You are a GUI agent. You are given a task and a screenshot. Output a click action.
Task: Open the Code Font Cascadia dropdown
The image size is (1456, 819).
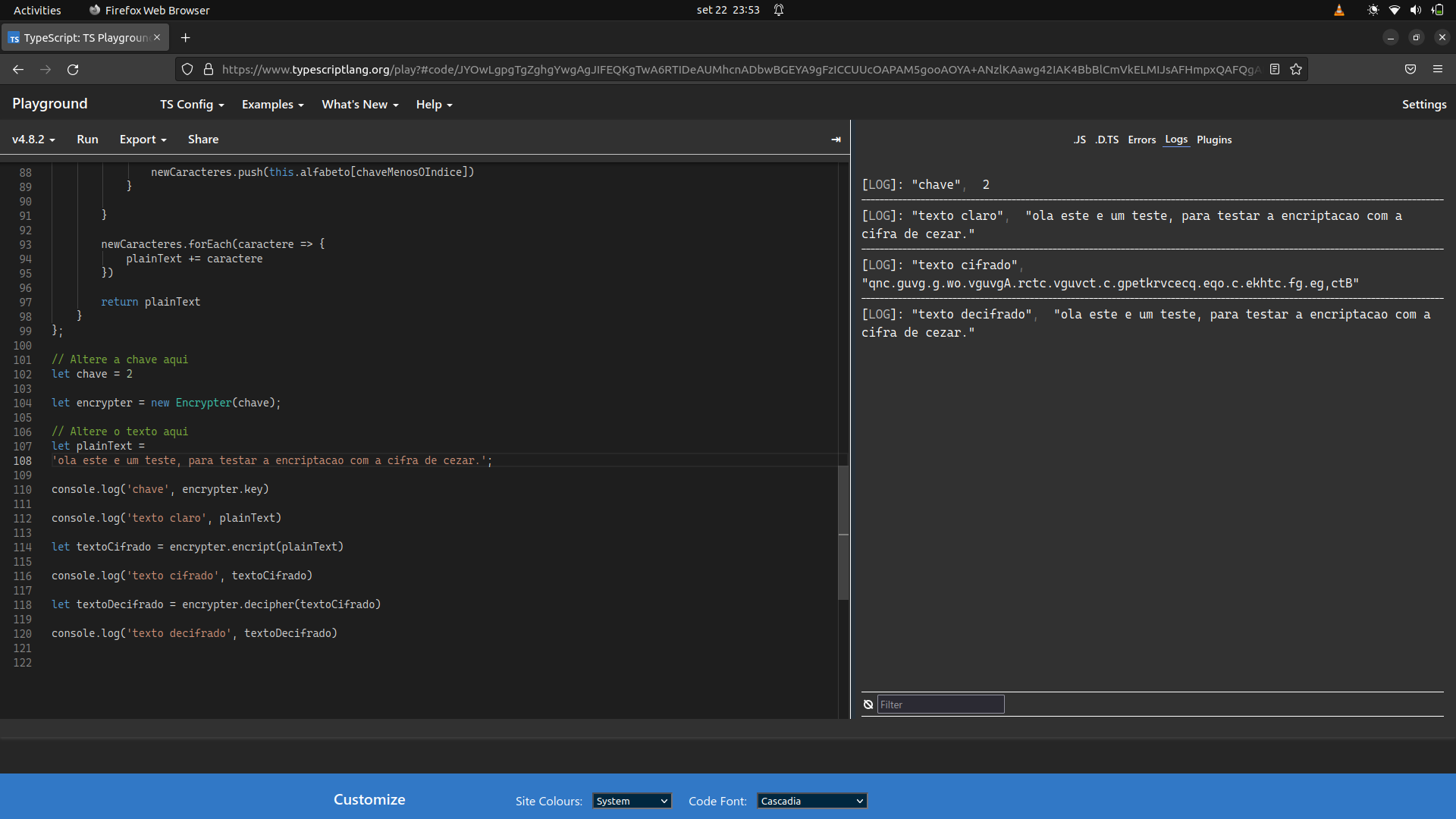click(x=811, y=801)
